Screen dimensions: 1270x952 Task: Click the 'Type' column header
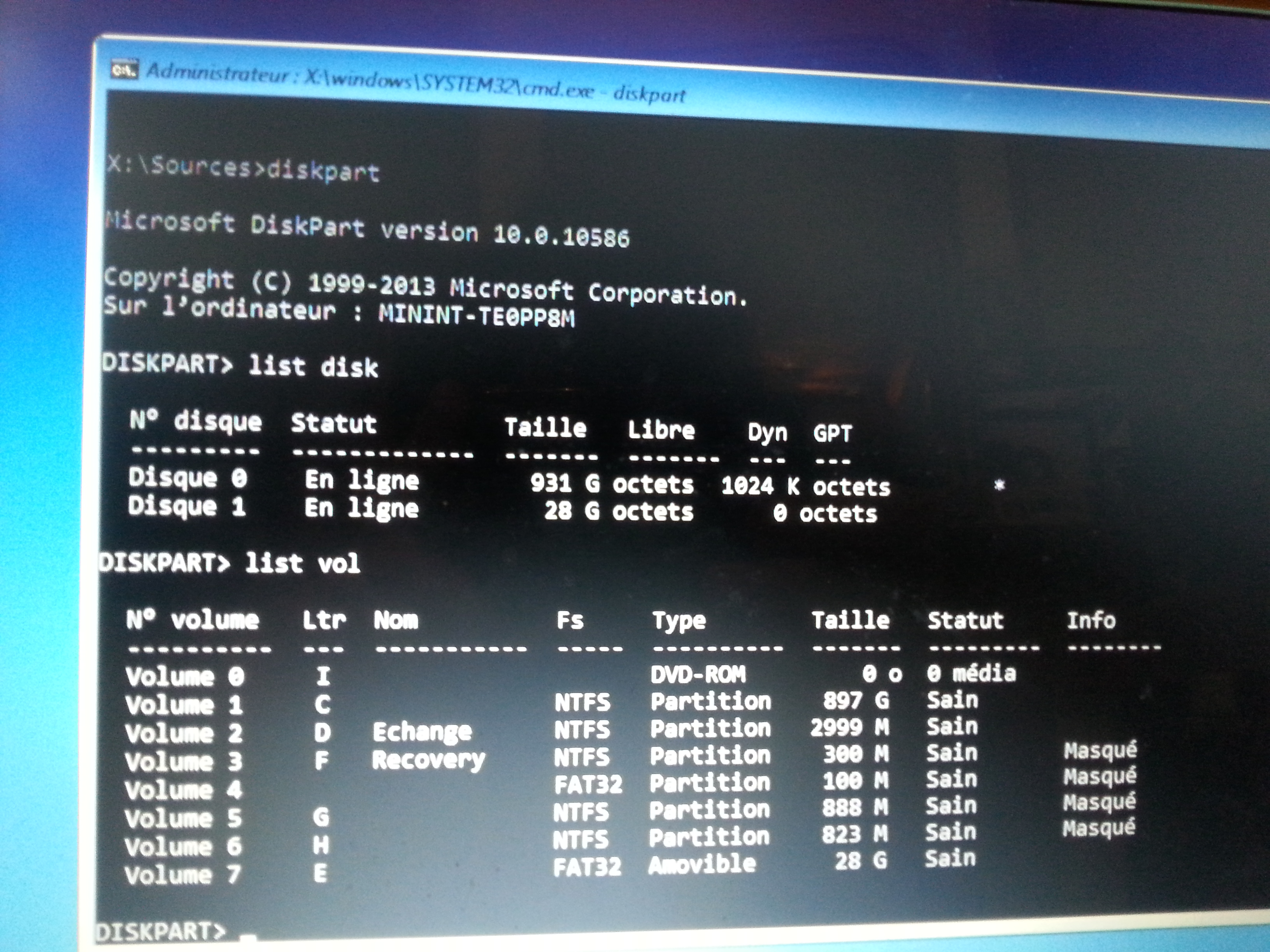click(679, 621)
